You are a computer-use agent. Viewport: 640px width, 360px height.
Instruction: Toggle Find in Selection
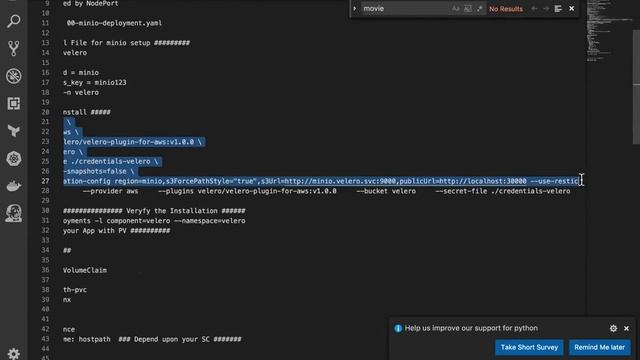point(558,9)
